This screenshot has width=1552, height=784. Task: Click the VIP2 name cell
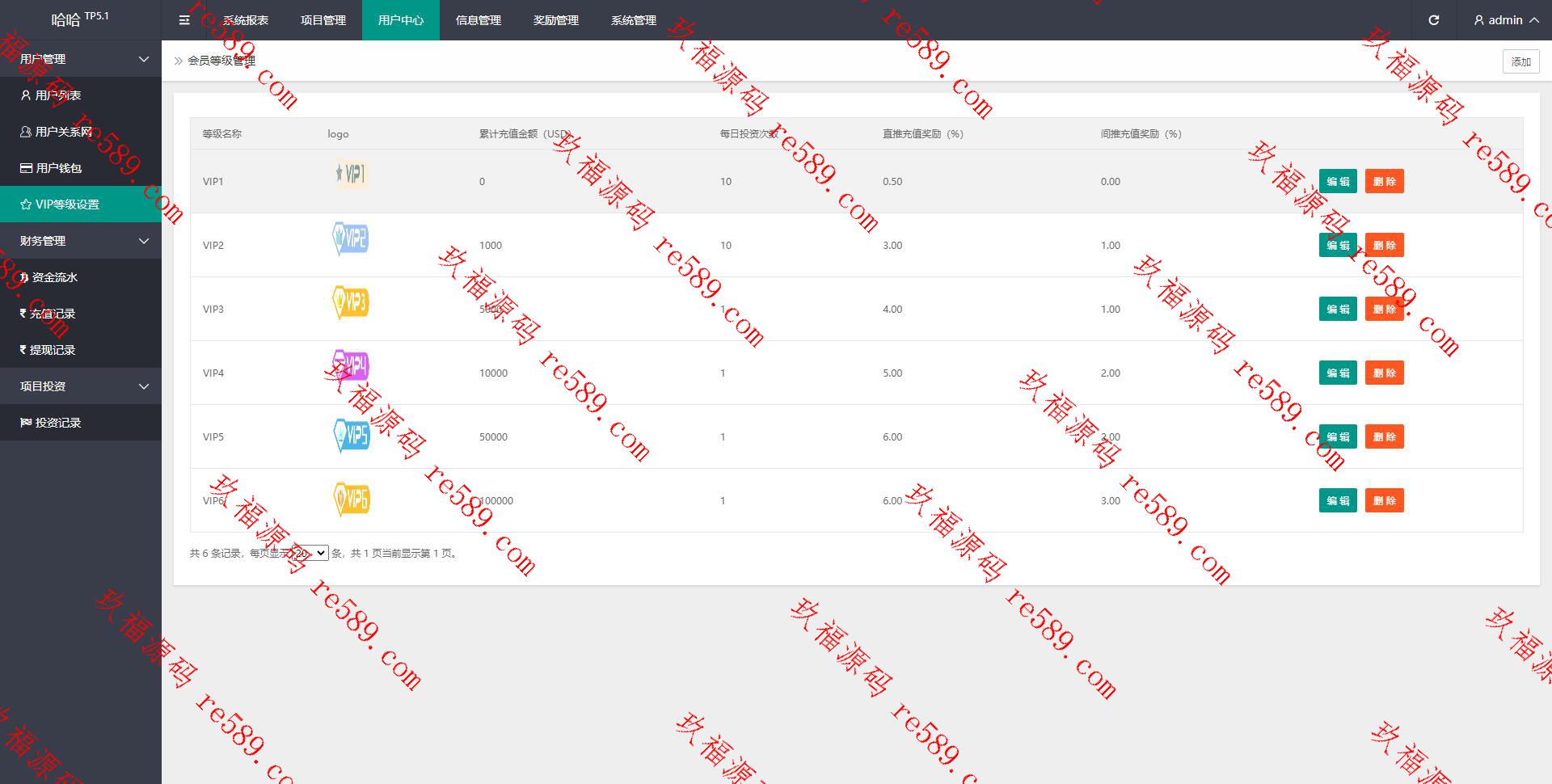(x=213, y=245)
